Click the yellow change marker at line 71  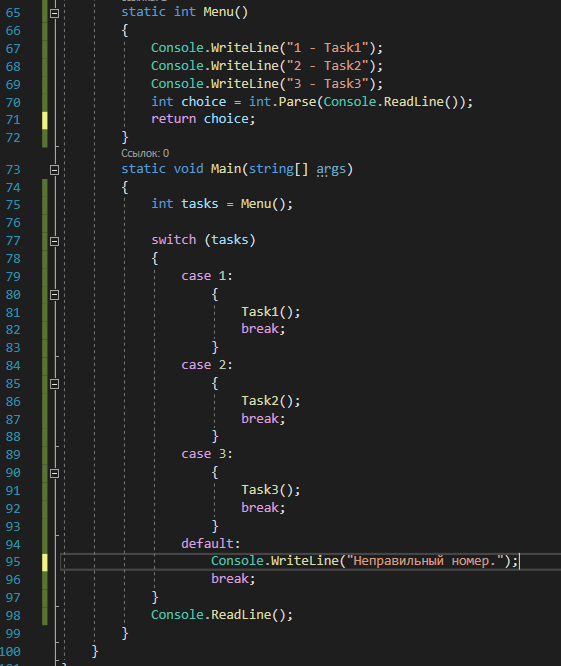click(x=45, y=120)
